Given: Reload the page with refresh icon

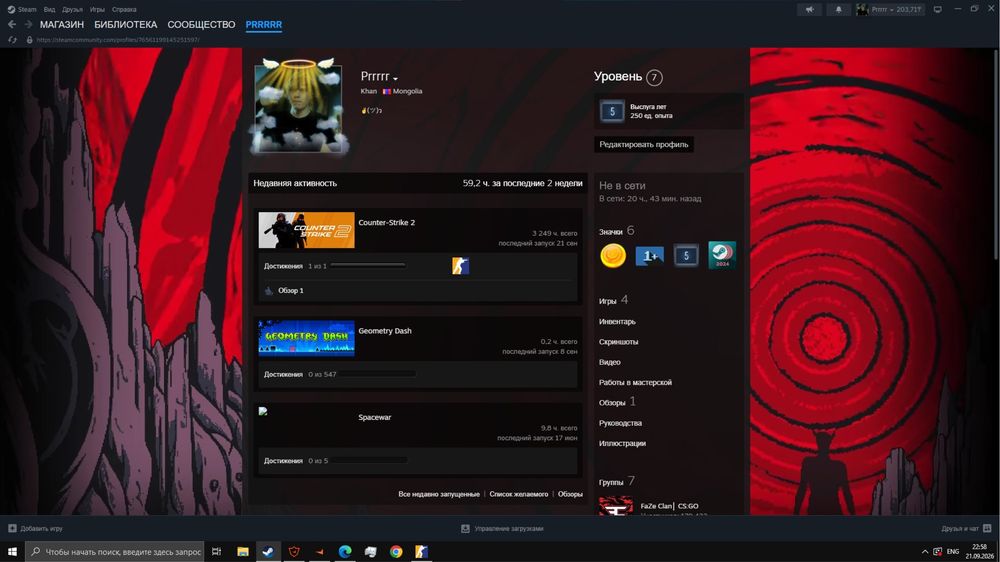Looking at the screenshot, I should [x=12, y=40].
